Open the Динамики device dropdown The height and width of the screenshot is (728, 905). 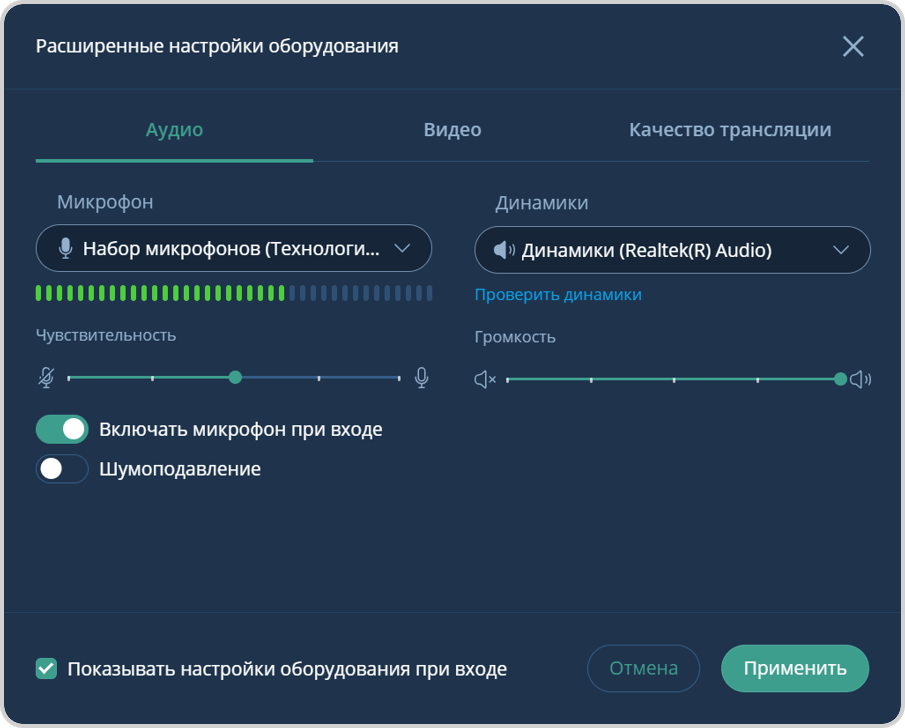coord(672,249)
